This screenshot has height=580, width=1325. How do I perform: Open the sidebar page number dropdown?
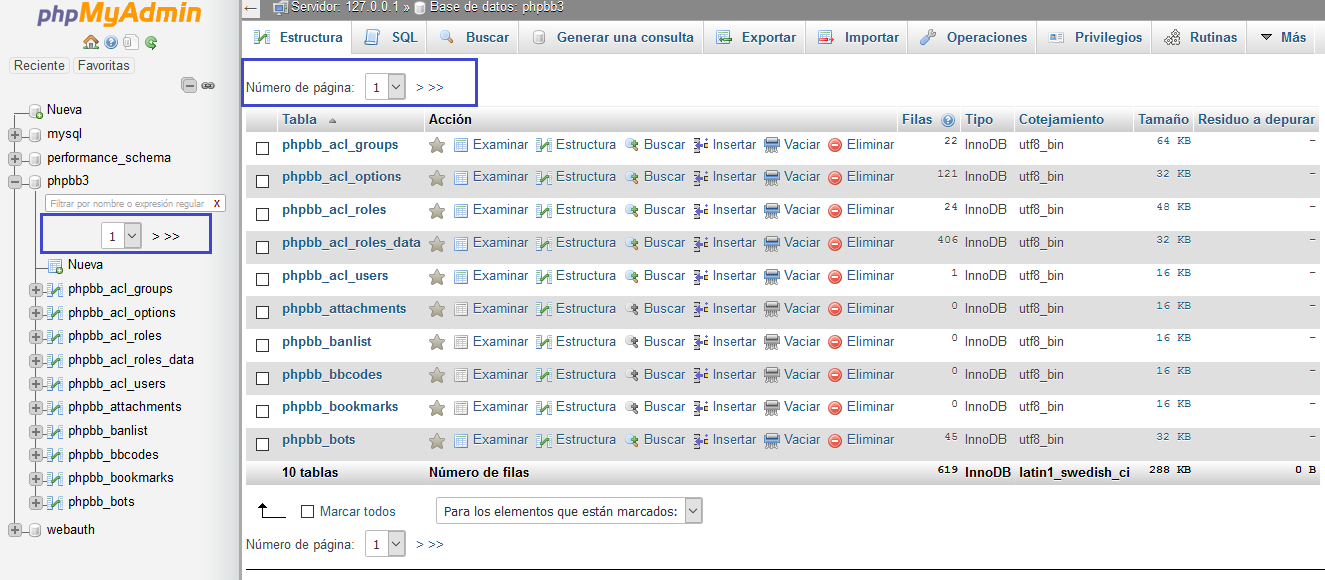(122, 236)
